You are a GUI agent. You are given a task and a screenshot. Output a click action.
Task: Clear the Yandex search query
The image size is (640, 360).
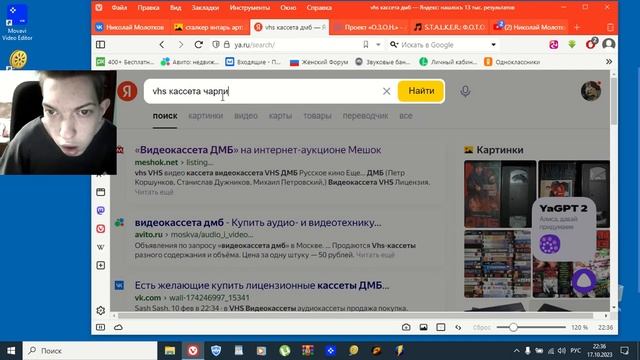click(386, 91)
